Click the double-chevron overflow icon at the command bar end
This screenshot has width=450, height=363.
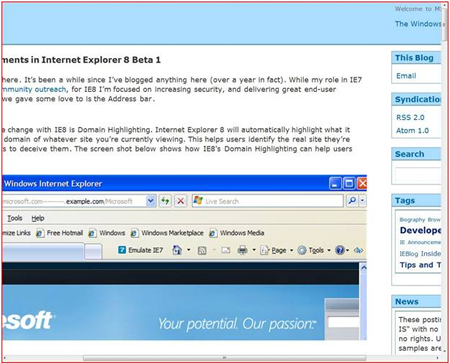tap(359, 250)
